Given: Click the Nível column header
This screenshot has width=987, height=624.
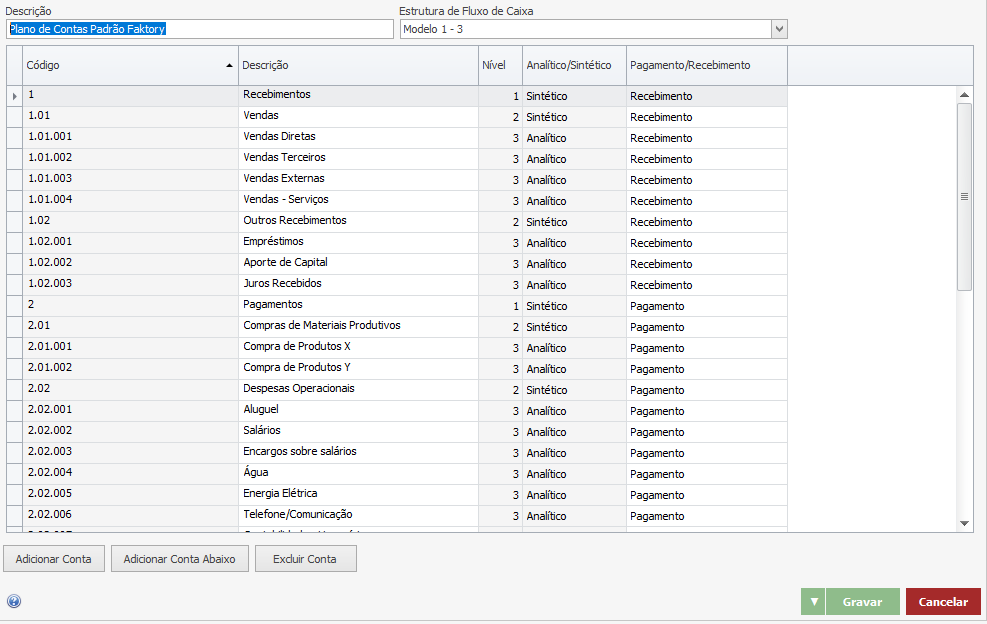Looking at the screenshot, I should [499, 65].
